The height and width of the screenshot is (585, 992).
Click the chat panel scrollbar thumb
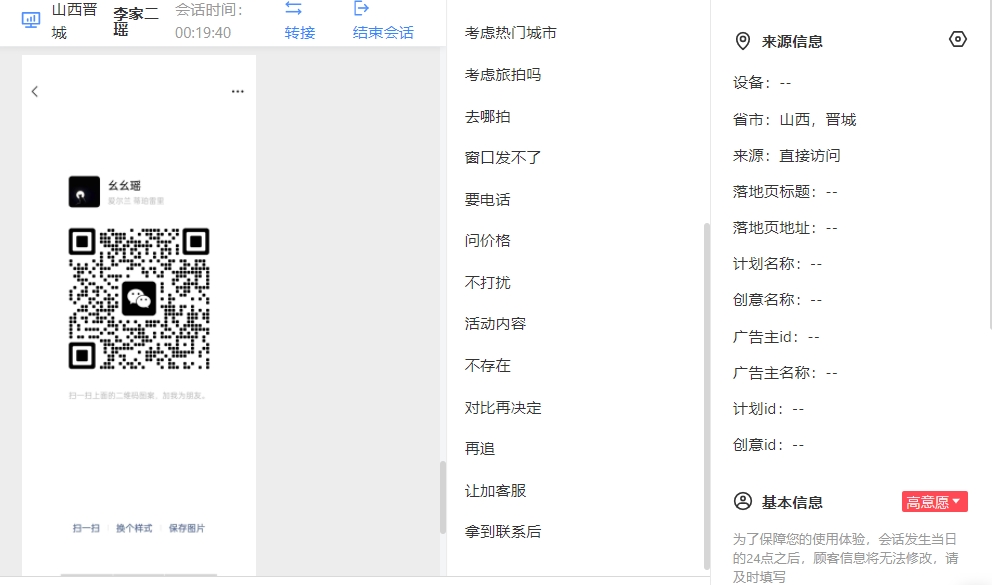(x=443, y=498)
